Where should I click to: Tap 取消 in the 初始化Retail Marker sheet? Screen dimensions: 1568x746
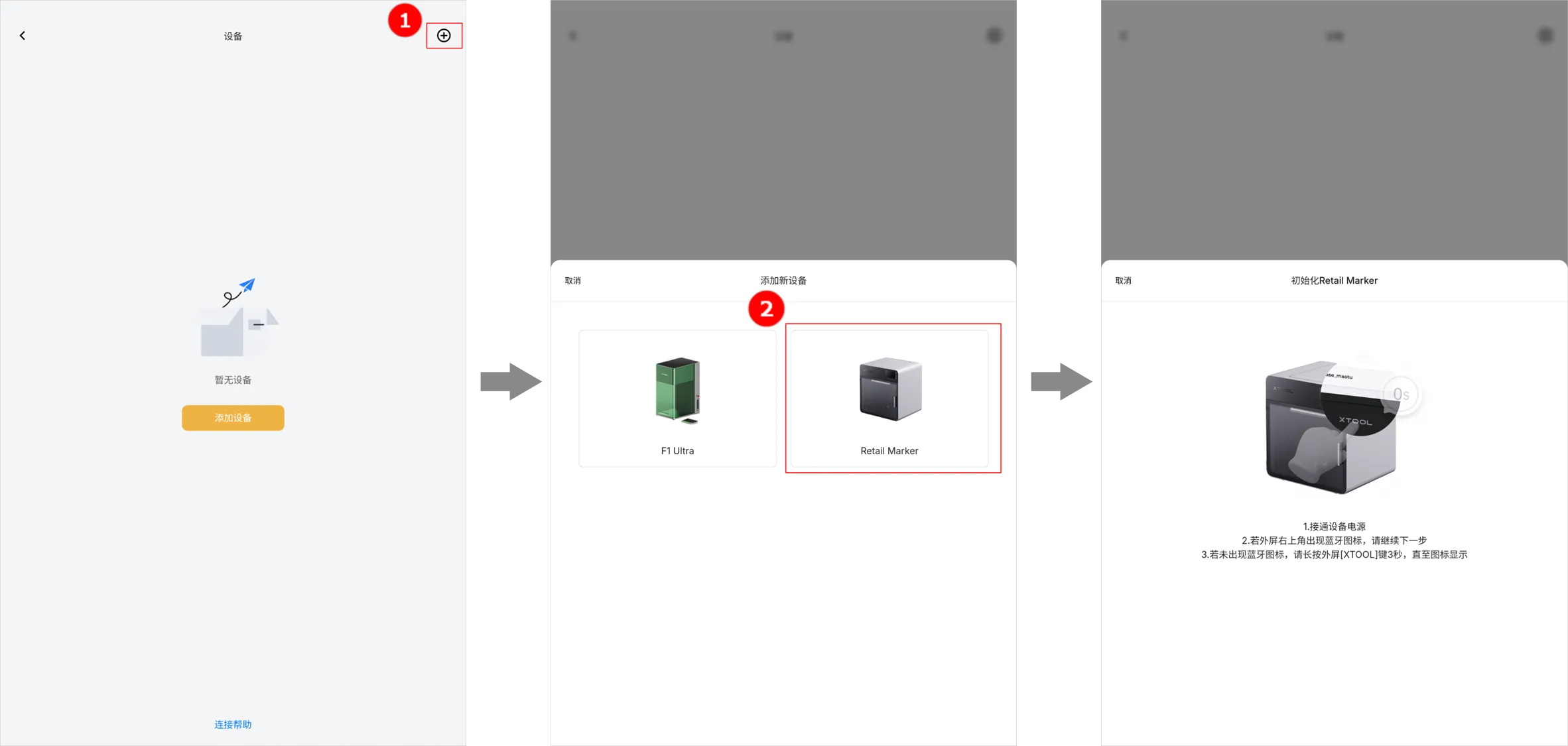[x=1123, y=280]
